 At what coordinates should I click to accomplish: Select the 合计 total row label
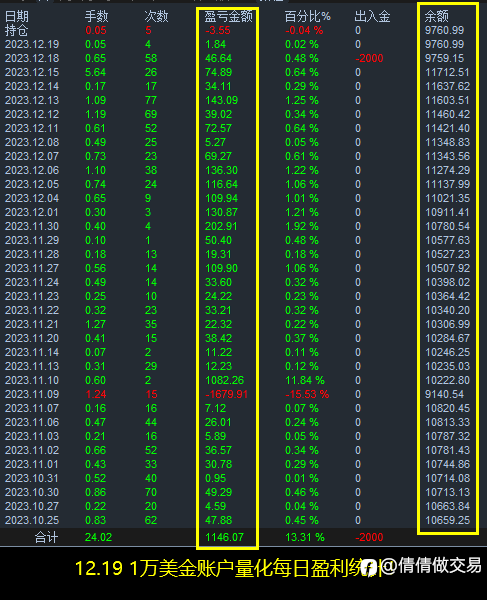(46, 537)
